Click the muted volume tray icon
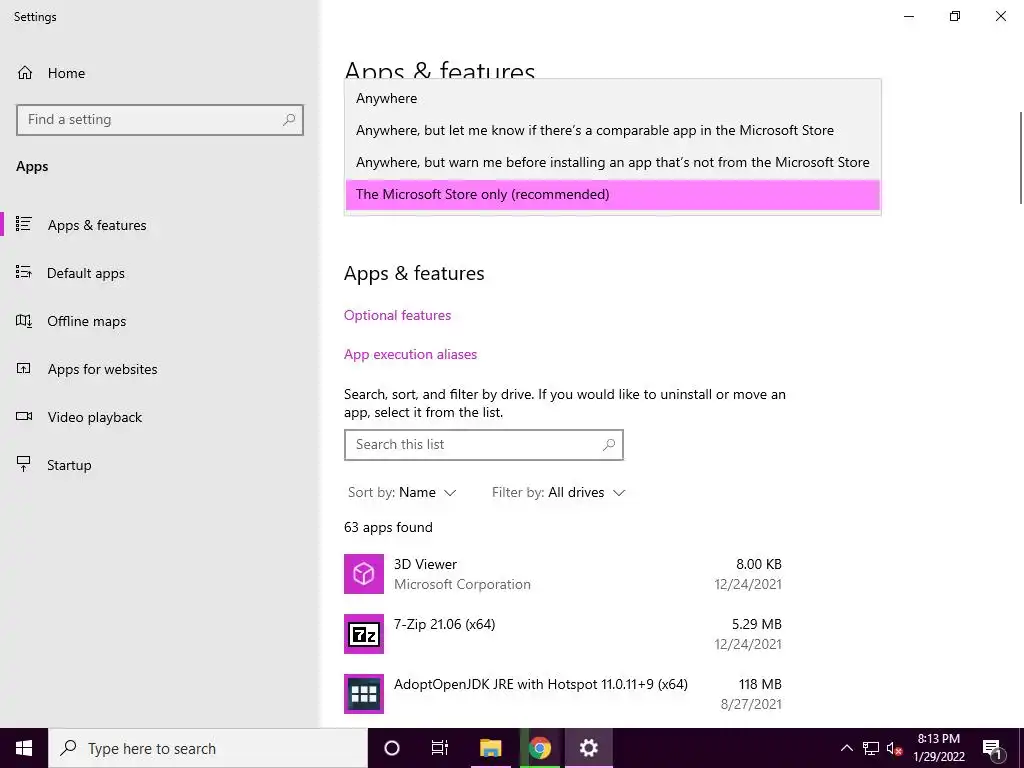Viewport: 1024px width, 768px height. [x=894, y=748]
